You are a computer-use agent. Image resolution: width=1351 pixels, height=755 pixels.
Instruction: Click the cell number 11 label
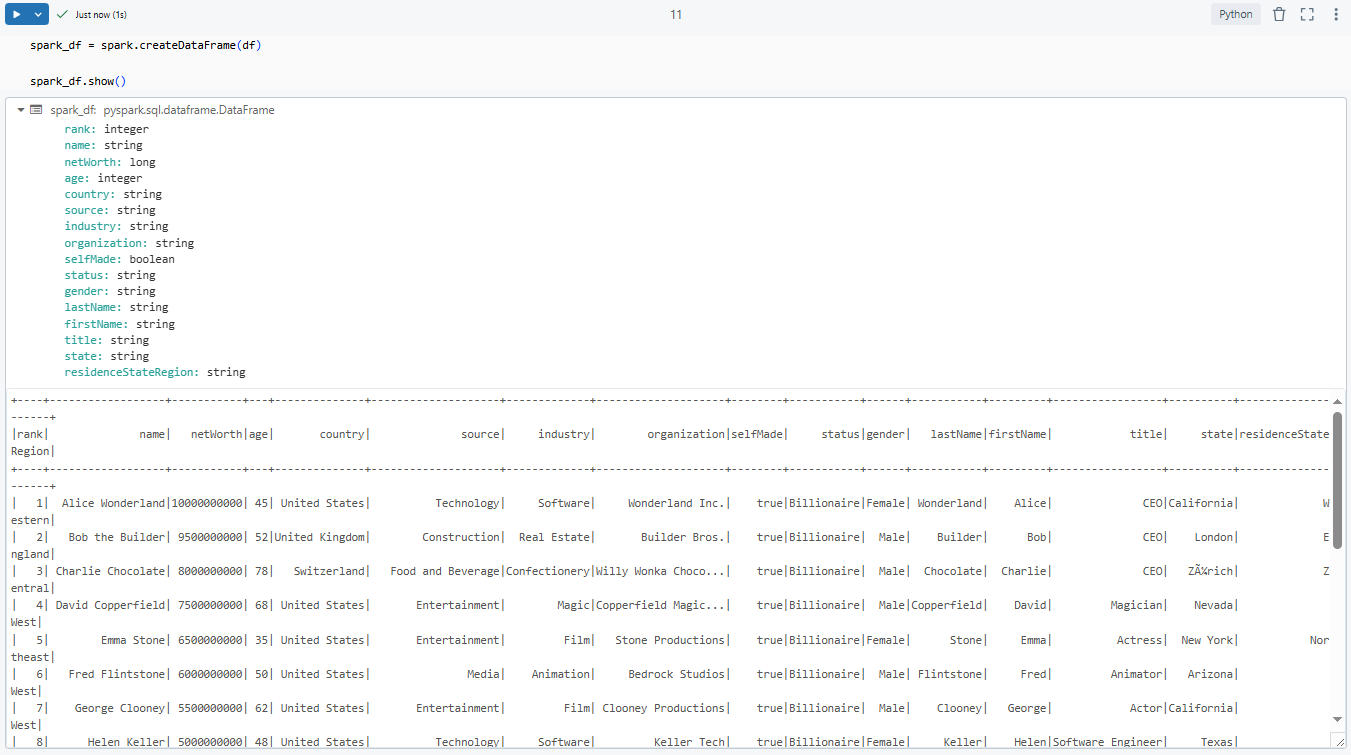(x=675, y=14)
